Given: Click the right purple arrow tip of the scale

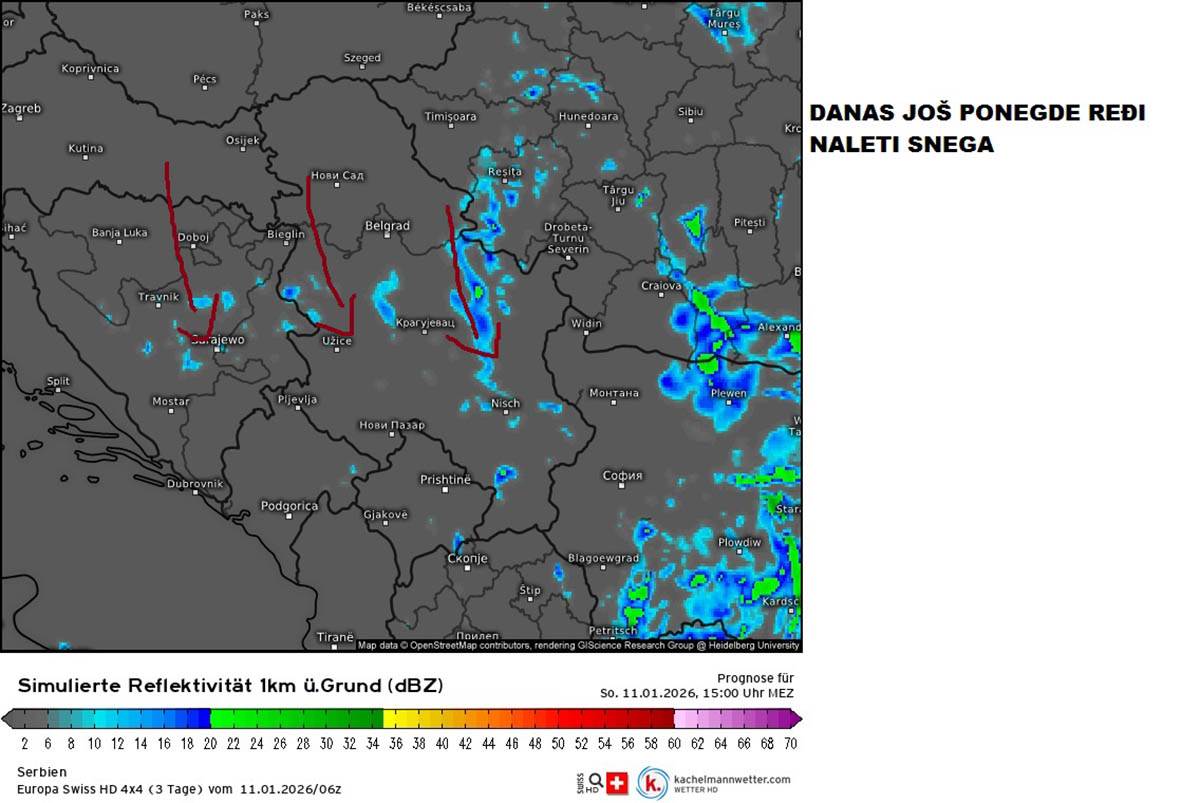Looking at the screenshot, I should pos(796,718).
